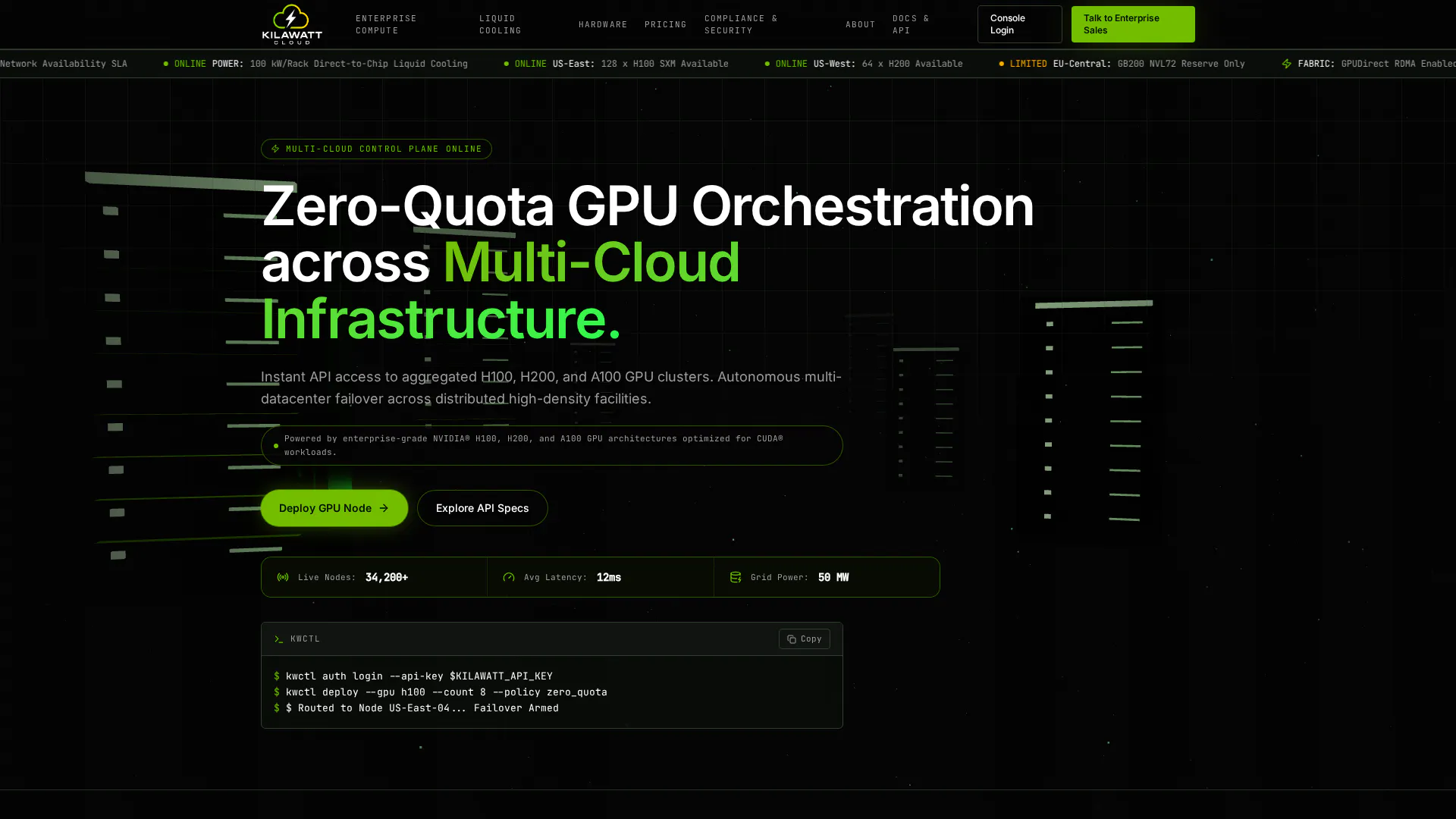Copy the kwctl commands
The width and height of the screenshot is (1456, 819).
click(804, 639)
